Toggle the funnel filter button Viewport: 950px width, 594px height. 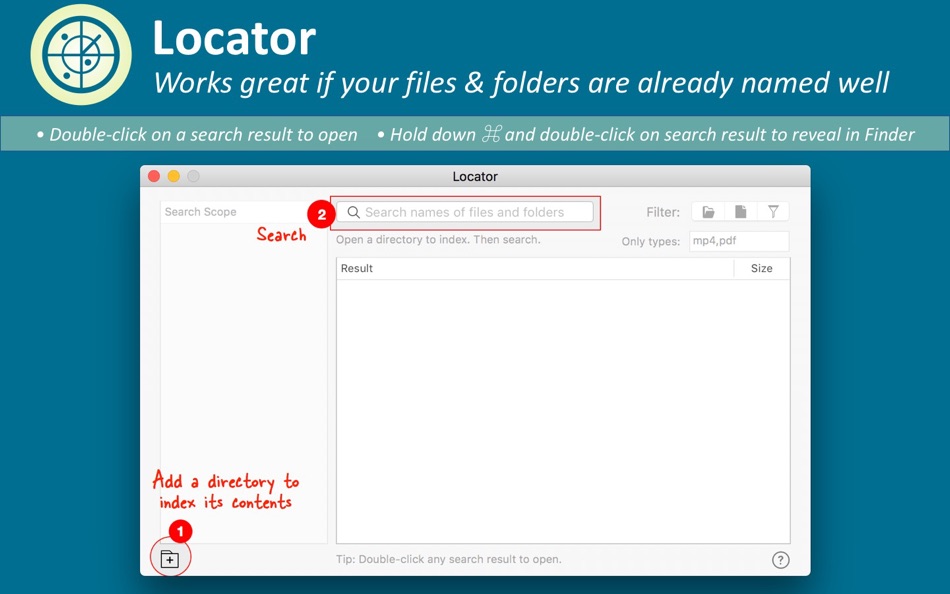coord(773,212)
